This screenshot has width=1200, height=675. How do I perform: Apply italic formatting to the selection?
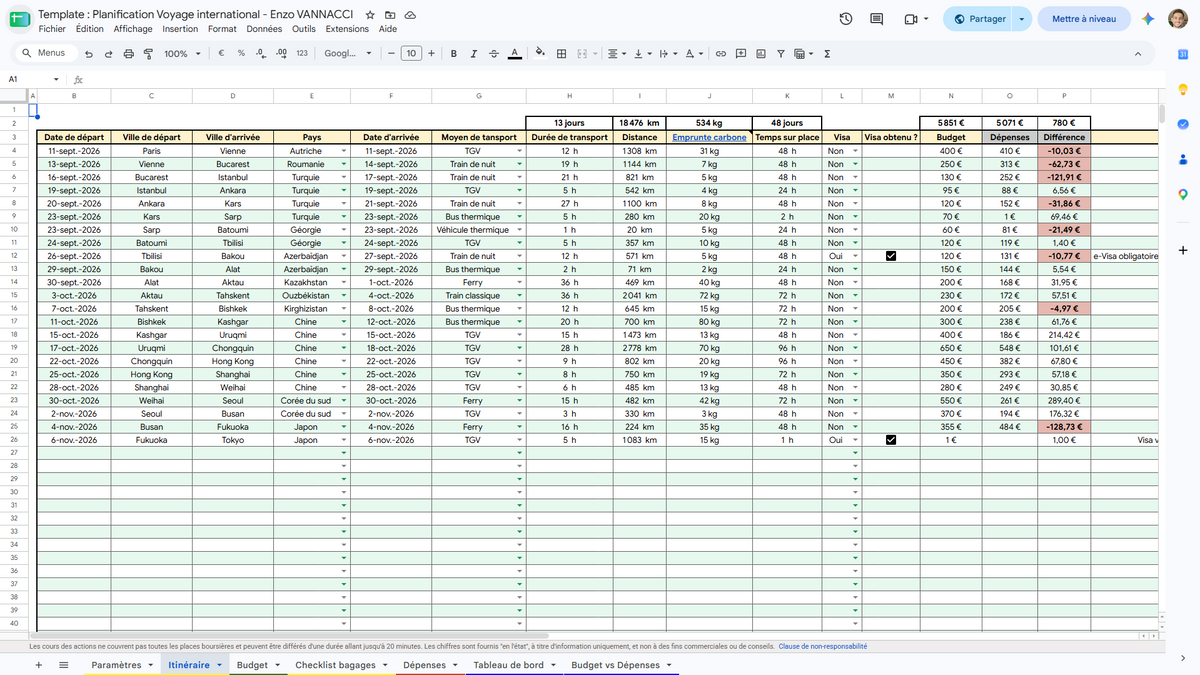coord(474,54)
